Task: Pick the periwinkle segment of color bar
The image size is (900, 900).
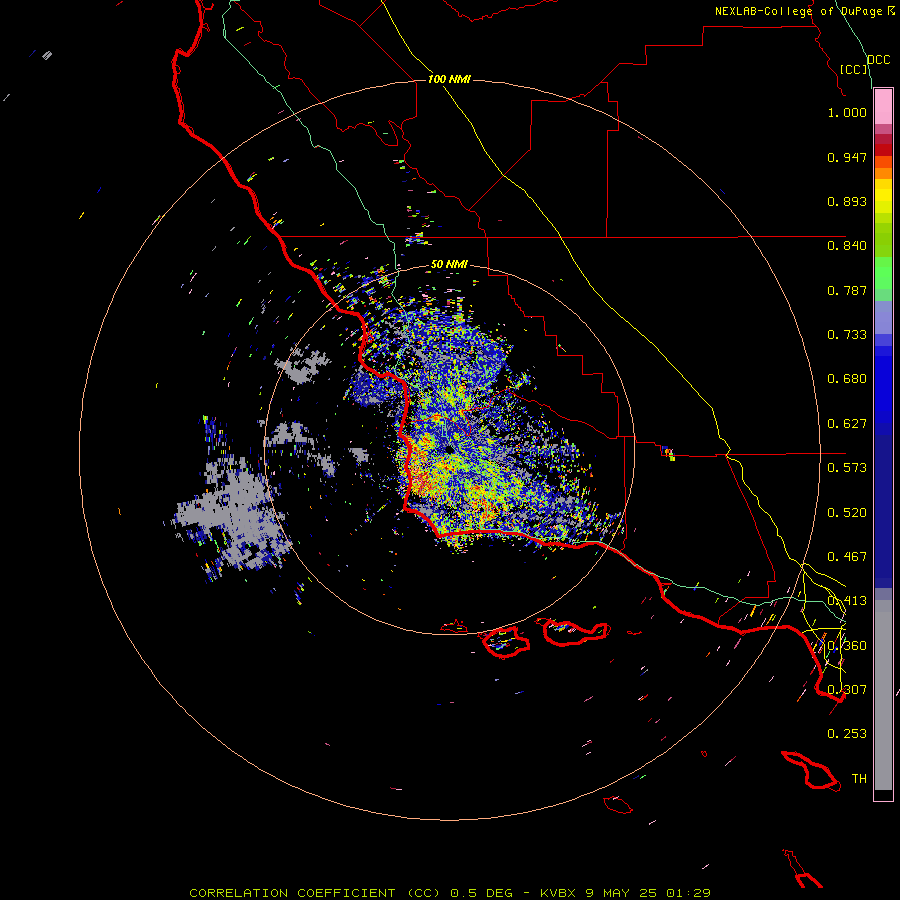Action: (x=883, y=317)
